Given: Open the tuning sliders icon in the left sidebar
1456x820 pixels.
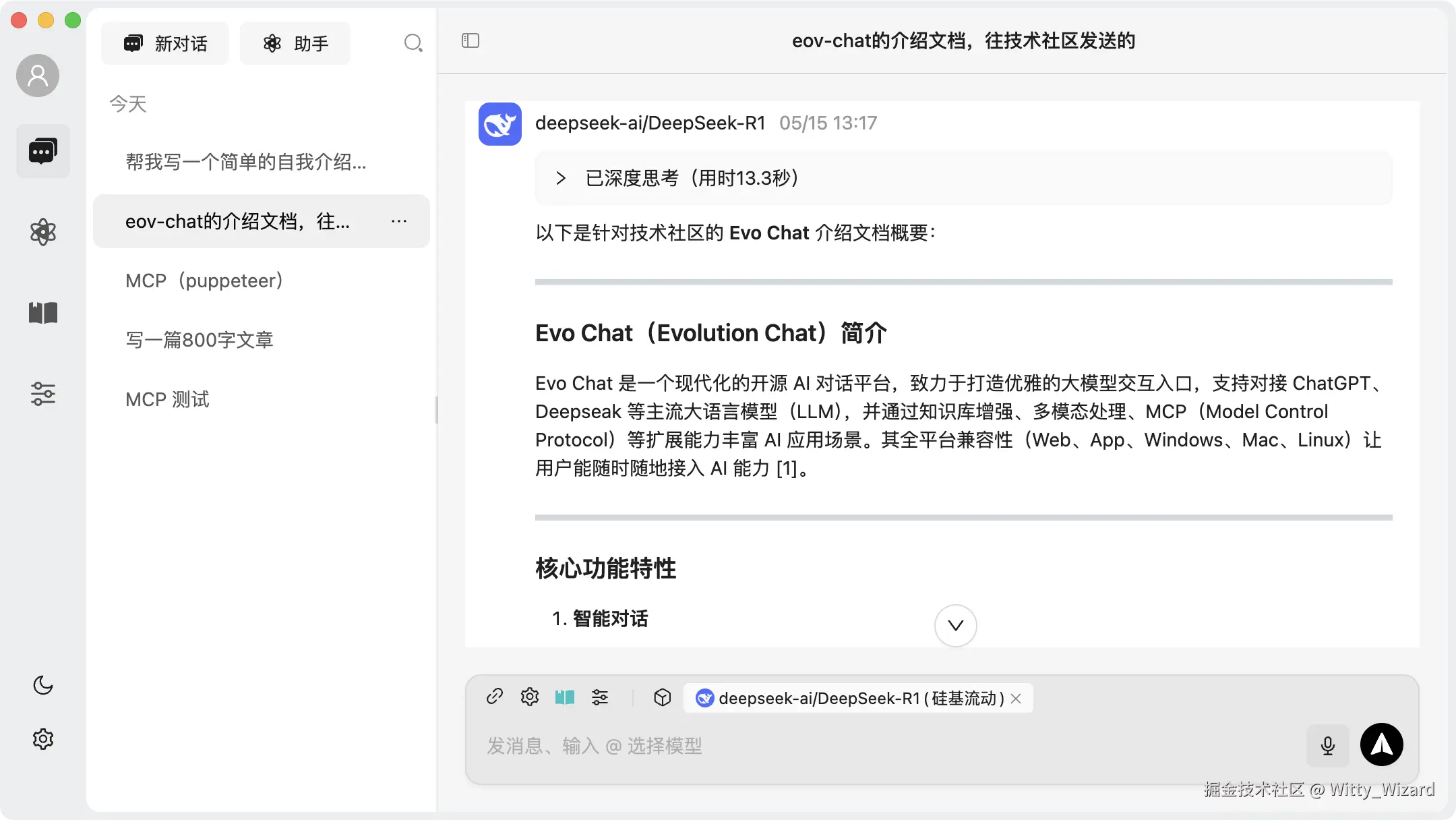Looking at the screenshot, I should click(x=42, y=393).
